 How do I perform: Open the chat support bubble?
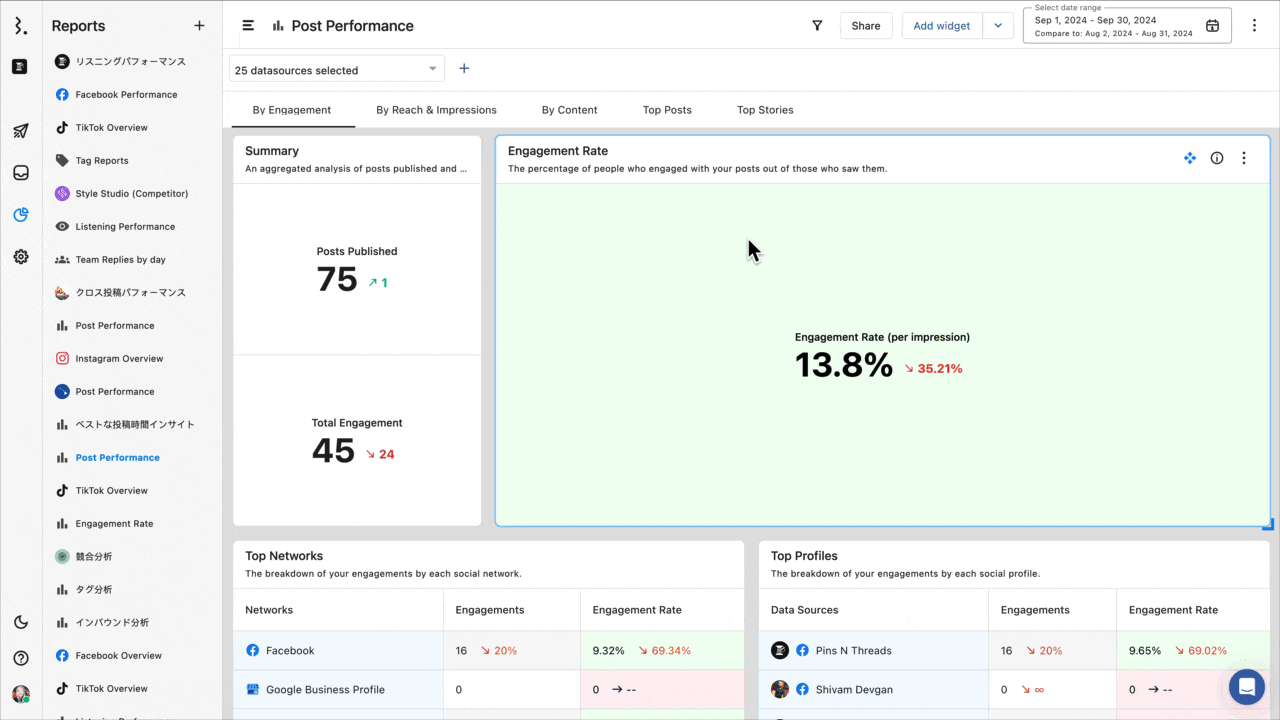[x=1246, y=687]
